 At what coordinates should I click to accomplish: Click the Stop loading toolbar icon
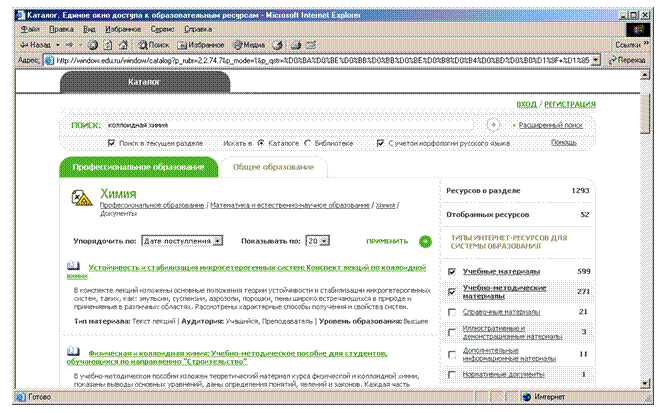(93, 45)
